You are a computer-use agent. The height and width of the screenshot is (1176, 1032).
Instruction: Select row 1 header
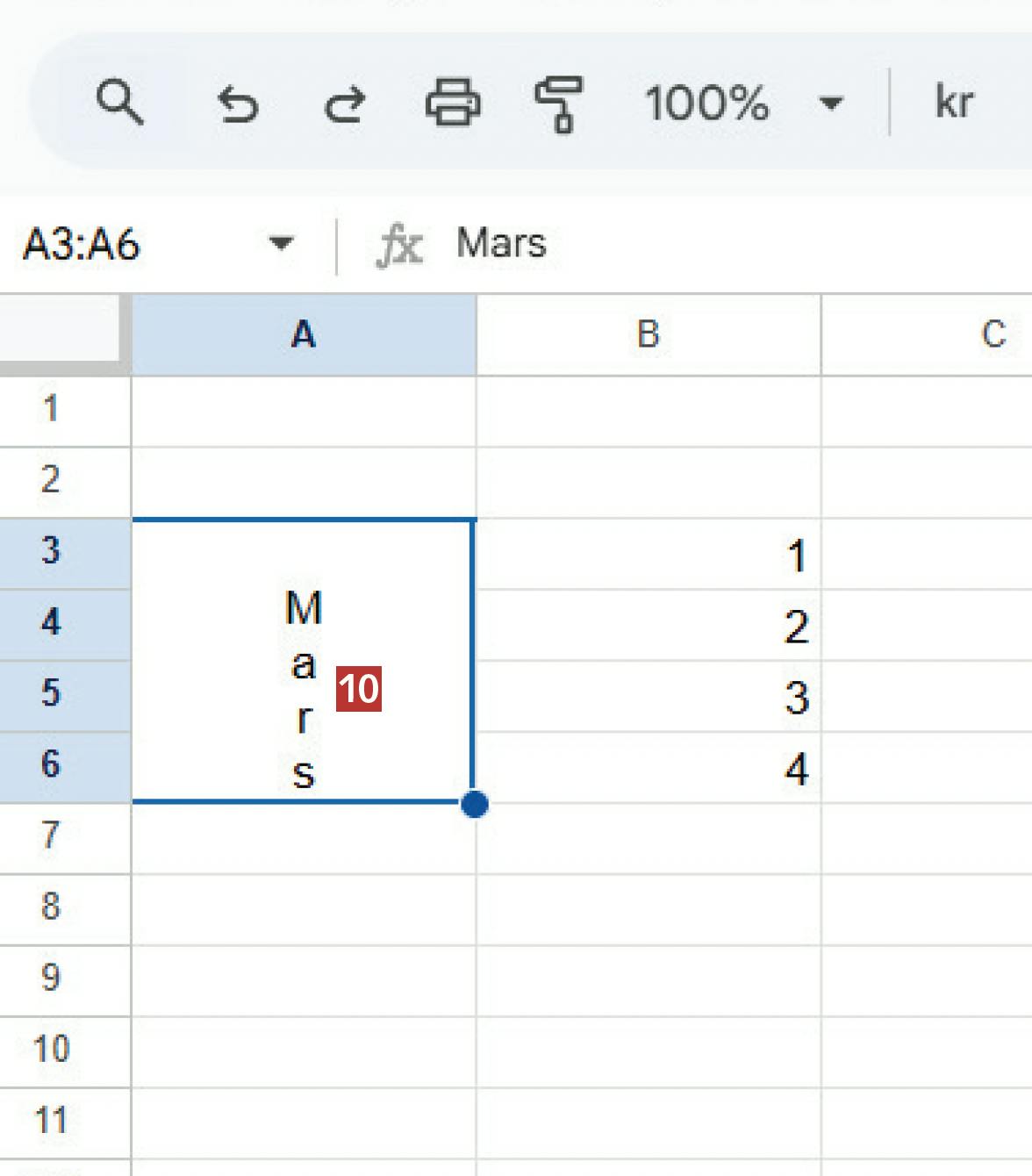pos(51,410)
